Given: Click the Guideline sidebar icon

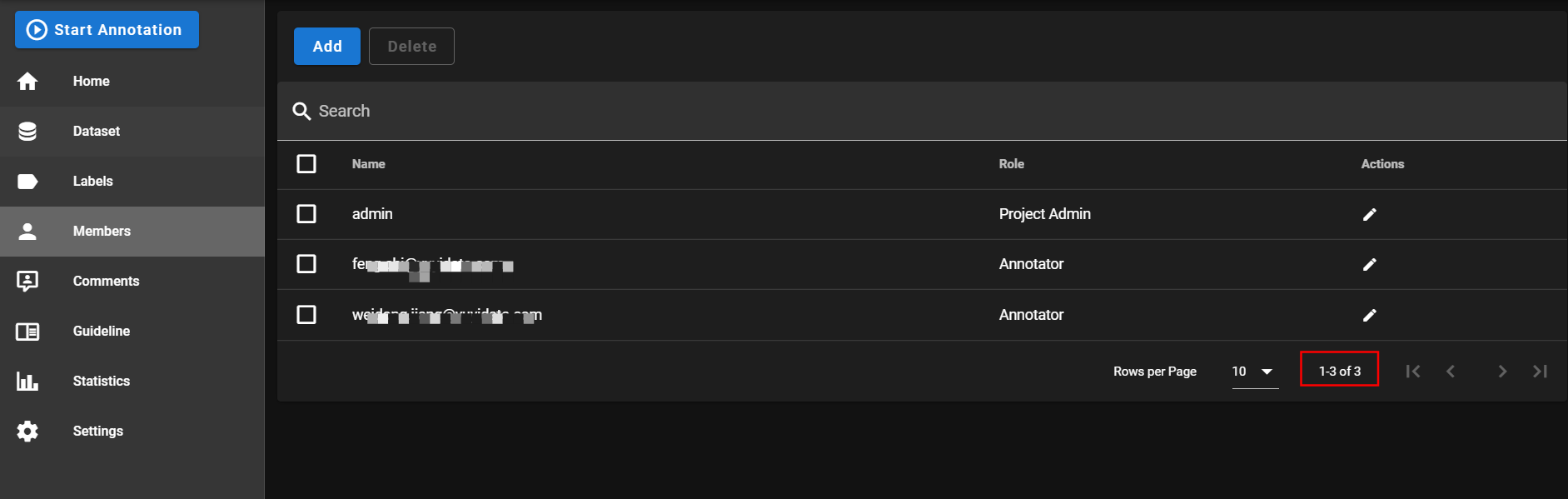Looking at the screenshot, I should 27,331.
